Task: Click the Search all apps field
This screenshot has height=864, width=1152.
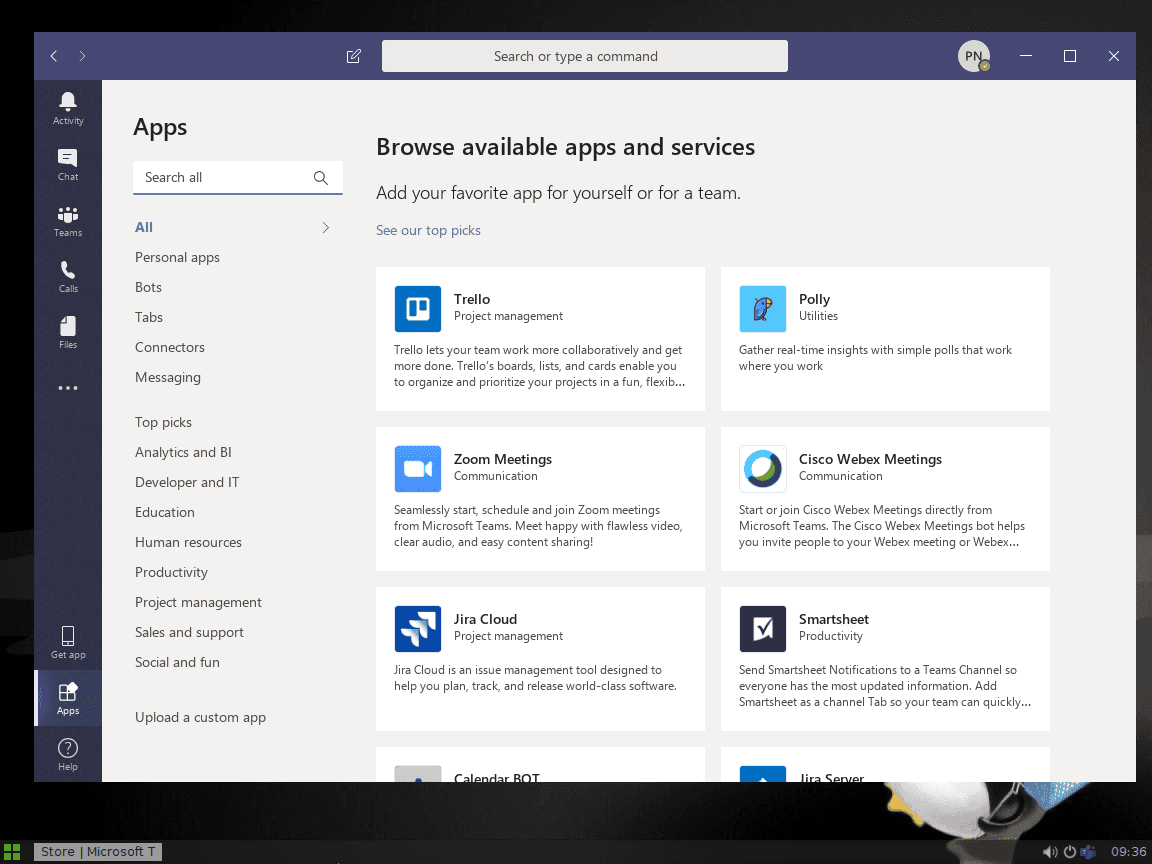Action: coord(230,177)
